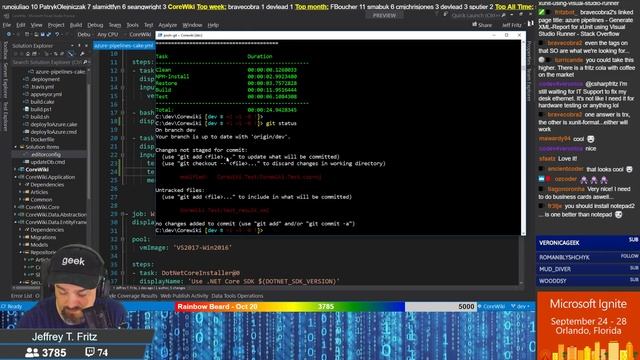Collapse code region at line 29
This screenshot has height=360, width=640.
click(122, 214)
